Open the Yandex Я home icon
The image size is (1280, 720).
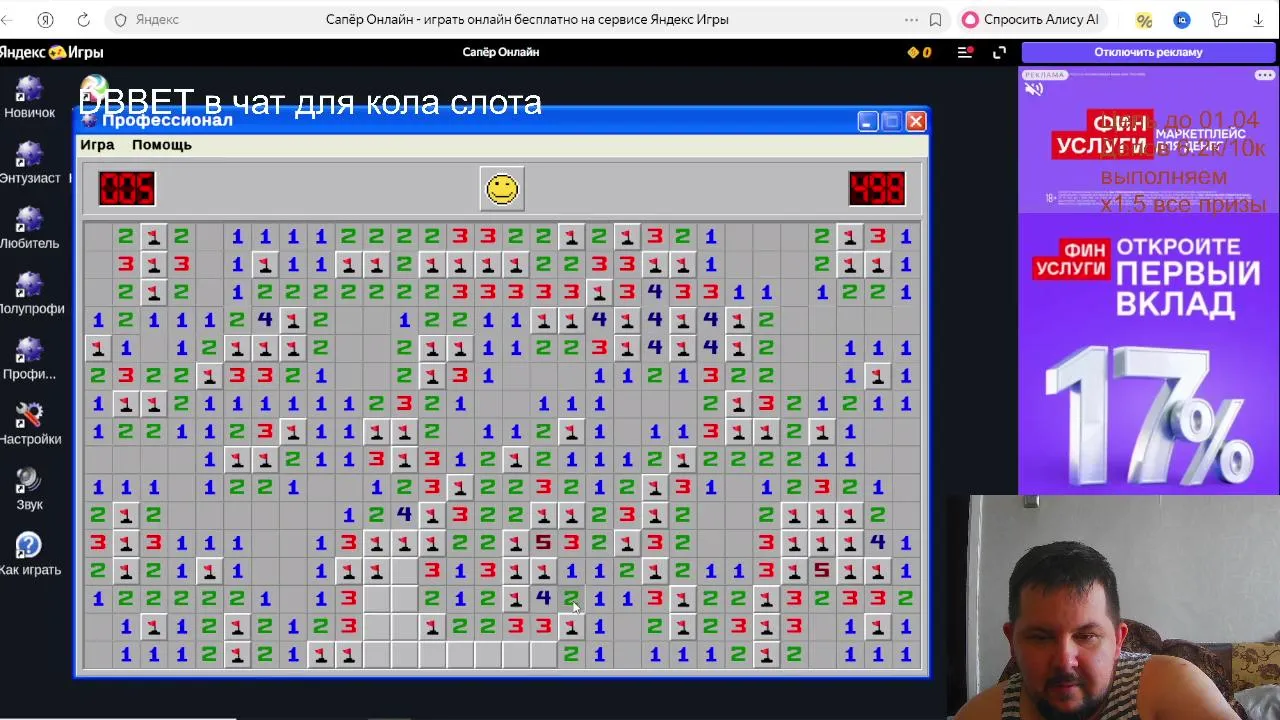pyautogui.click(x=45, y=19)
